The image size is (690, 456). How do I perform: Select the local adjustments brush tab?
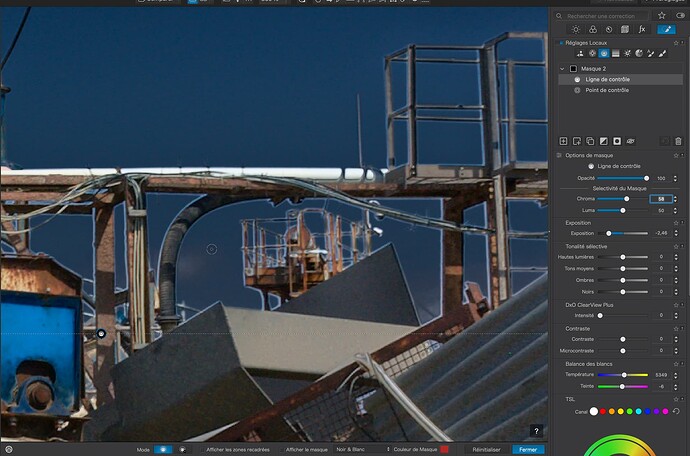[x=666, y=29]
